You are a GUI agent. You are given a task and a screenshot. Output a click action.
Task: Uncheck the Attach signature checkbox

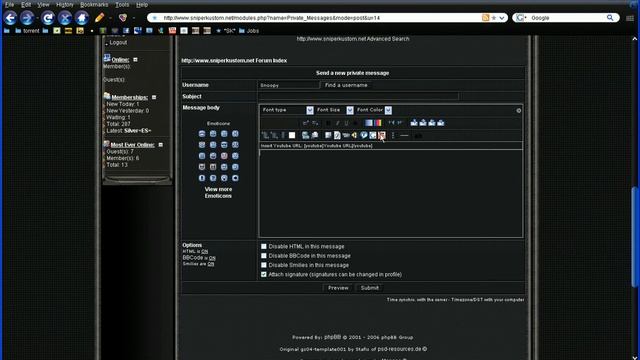(264, 274)
